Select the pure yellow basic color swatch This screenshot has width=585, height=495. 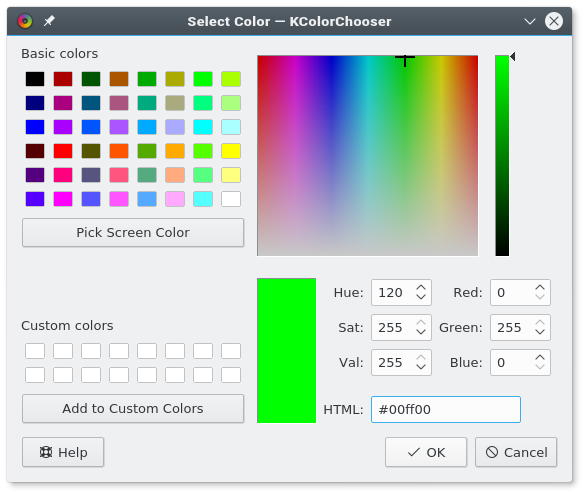[231, 151]
